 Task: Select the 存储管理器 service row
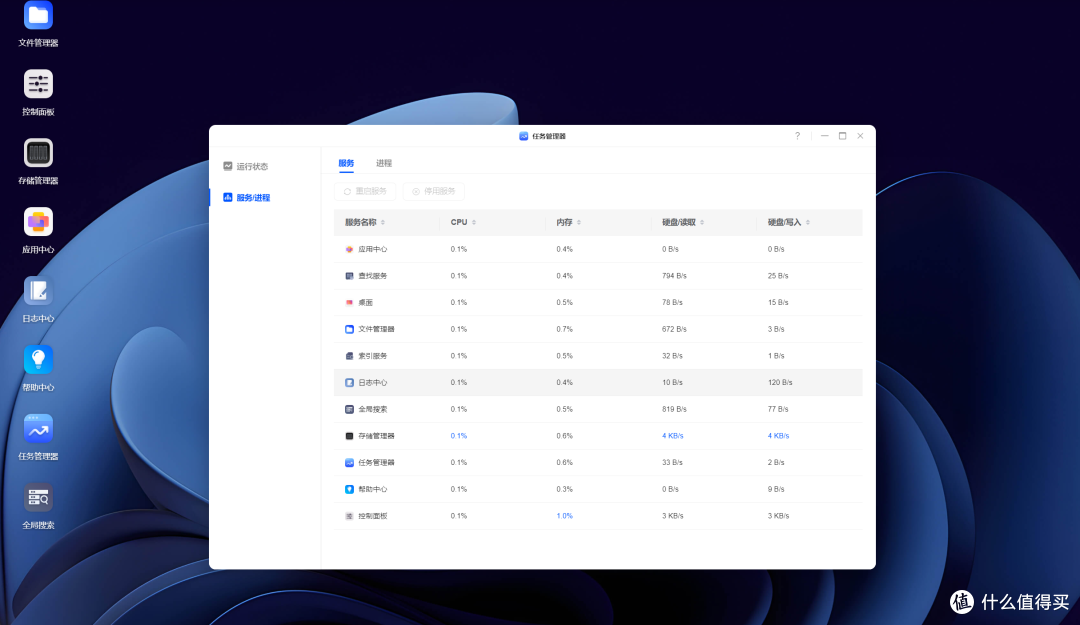click(x=377, y=436)
